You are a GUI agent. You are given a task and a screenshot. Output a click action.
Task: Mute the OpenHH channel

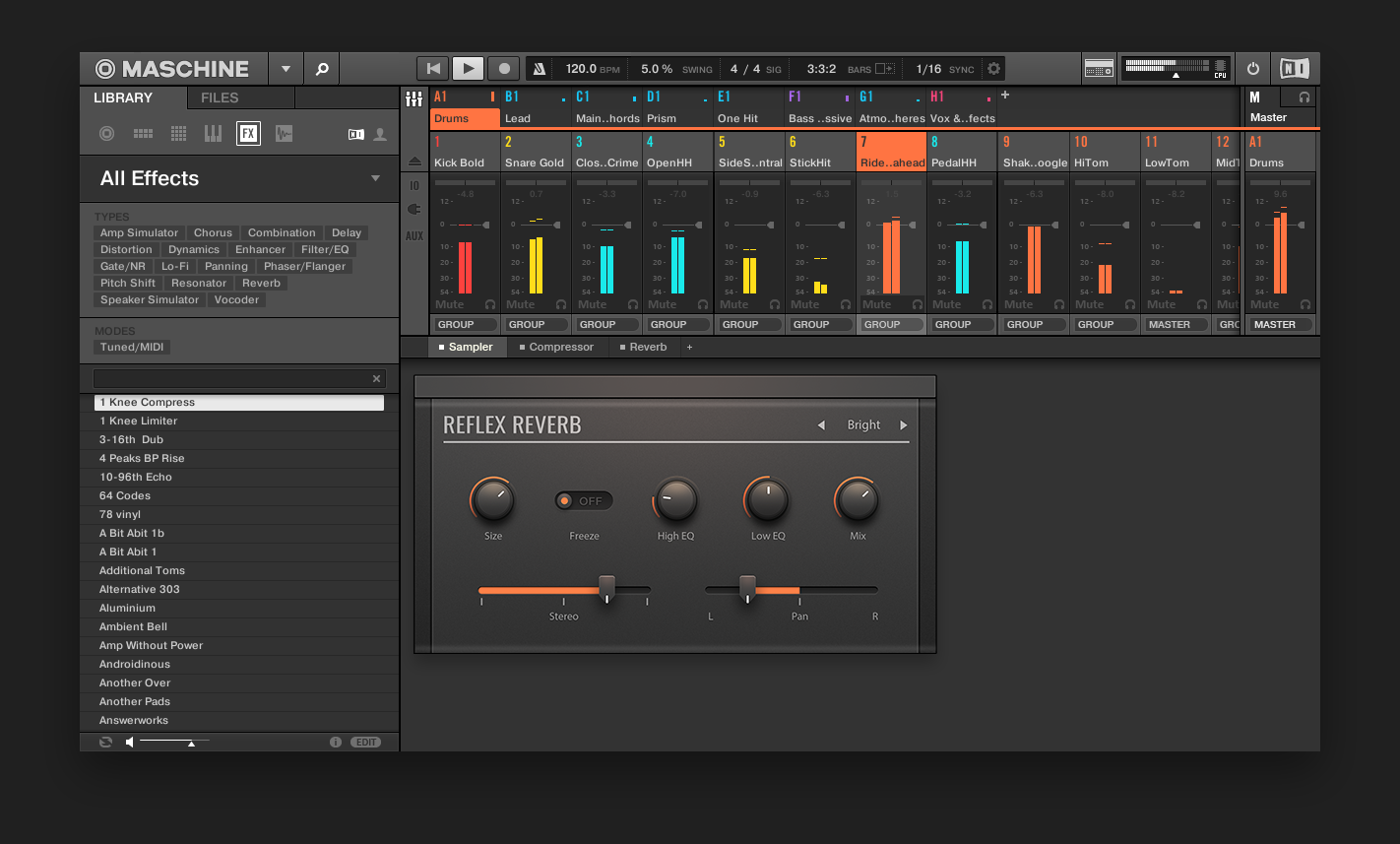tap(662, 305)
